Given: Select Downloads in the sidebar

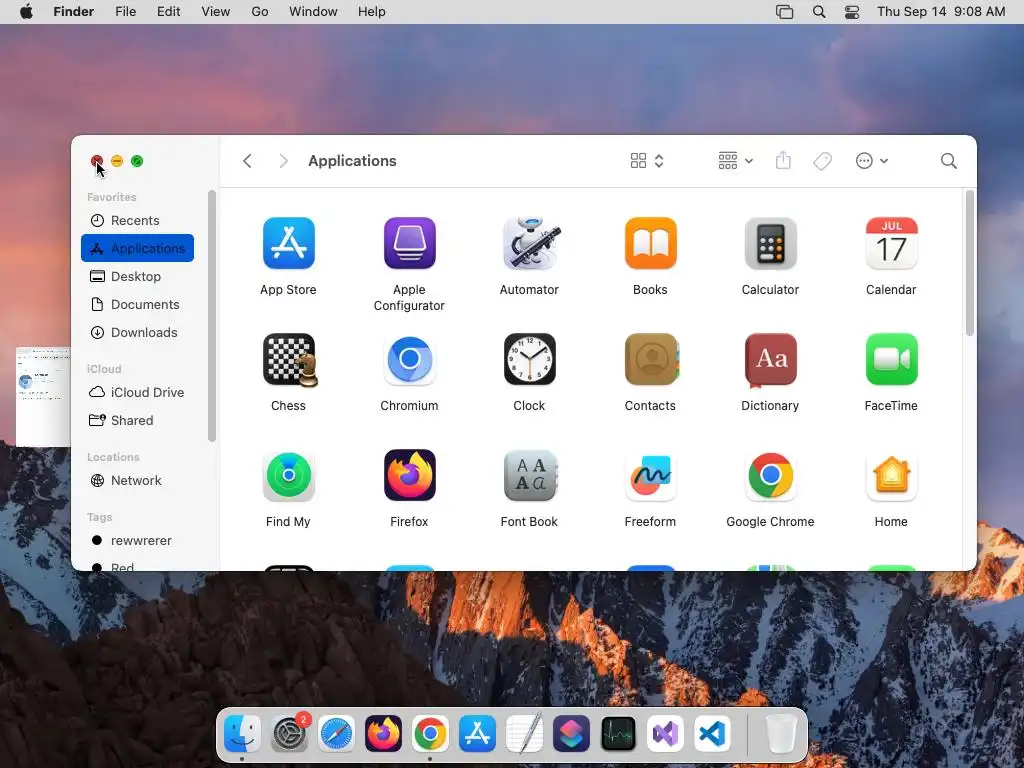Looking at the screenshot, I should click(x=137, y=332).
